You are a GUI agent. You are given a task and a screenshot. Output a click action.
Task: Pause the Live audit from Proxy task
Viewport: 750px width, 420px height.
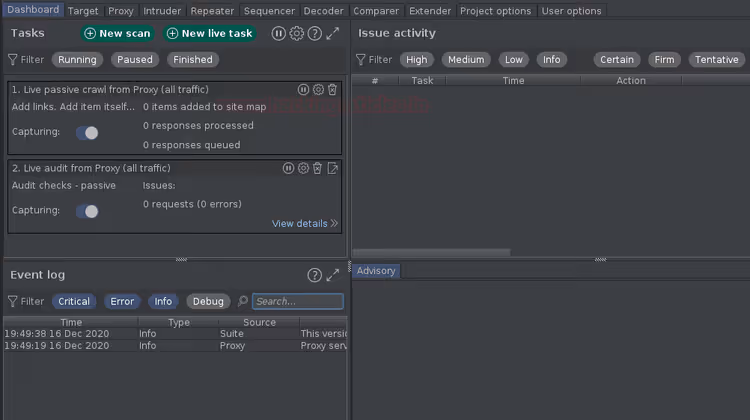(x=288, y=168)
